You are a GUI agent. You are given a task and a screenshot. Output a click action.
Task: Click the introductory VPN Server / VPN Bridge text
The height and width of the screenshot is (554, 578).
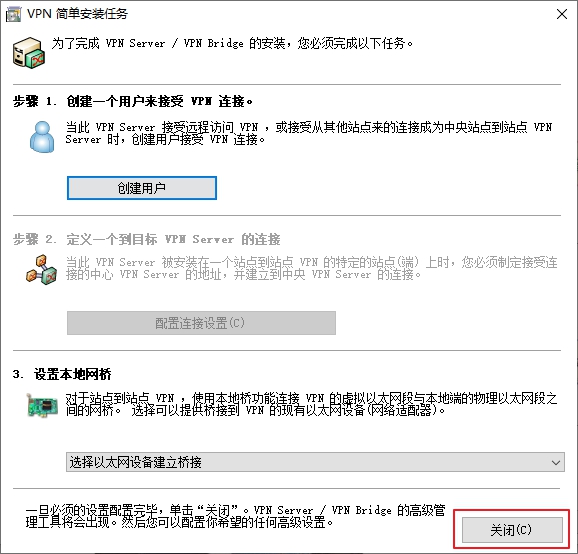(x=232, y=43)
